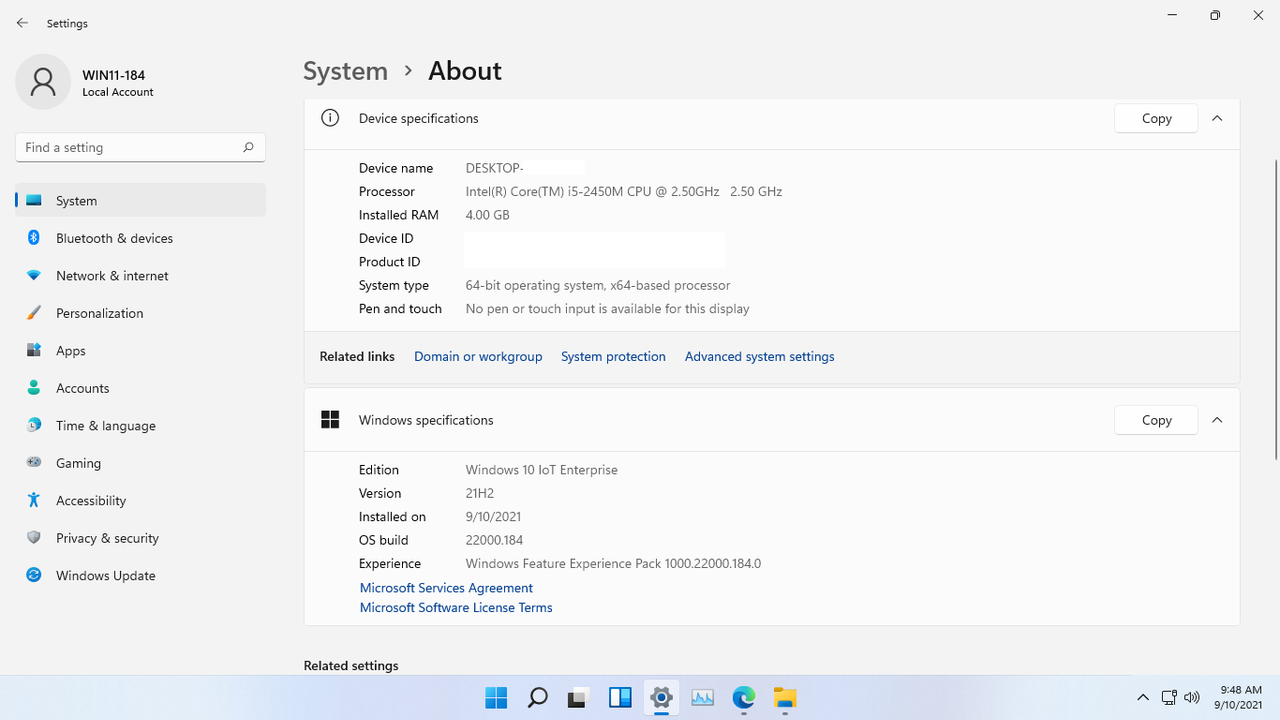The width and height of the screenshot is (1280, 720).
Task: Open the Start menu on the taskbar
Action: pos(496,698)
